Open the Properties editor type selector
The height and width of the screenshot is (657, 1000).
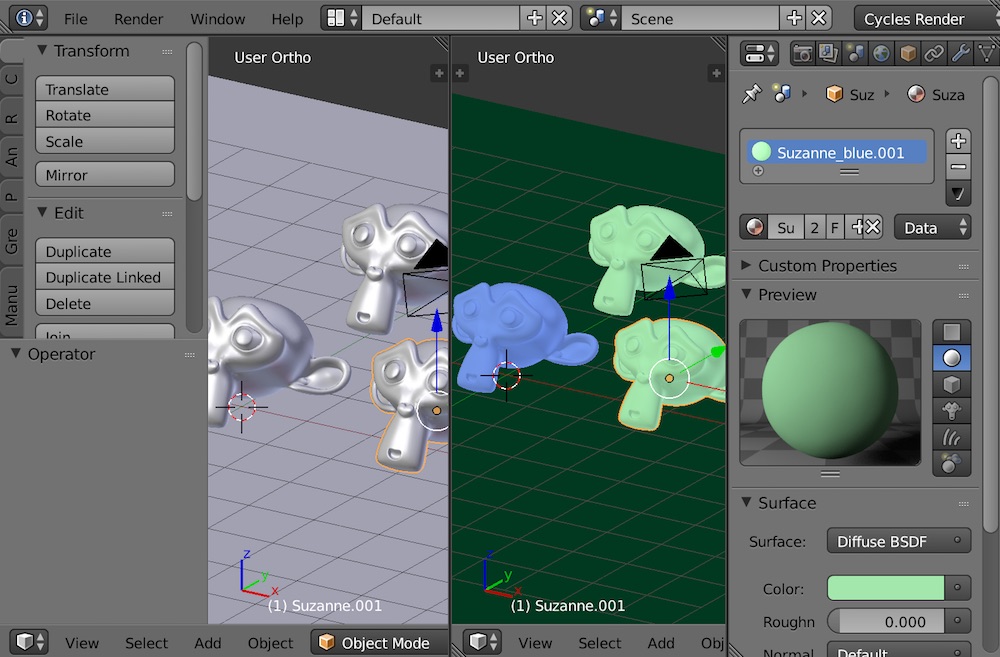click(x=759, y=54)
